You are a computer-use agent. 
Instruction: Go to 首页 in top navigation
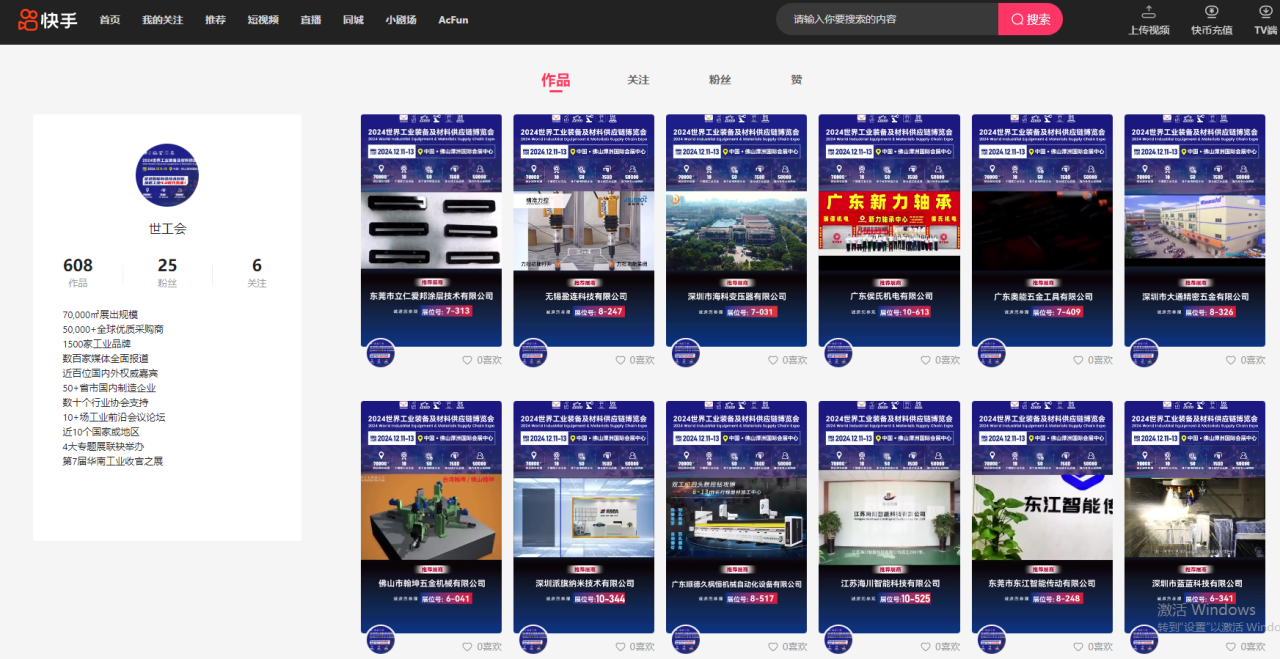tap(110, 20)
